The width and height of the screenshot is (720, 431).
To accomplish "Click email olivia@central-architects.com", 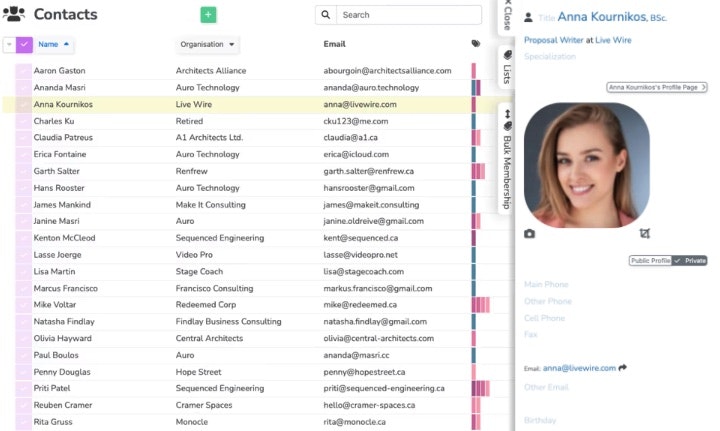I will pos(378,339).
